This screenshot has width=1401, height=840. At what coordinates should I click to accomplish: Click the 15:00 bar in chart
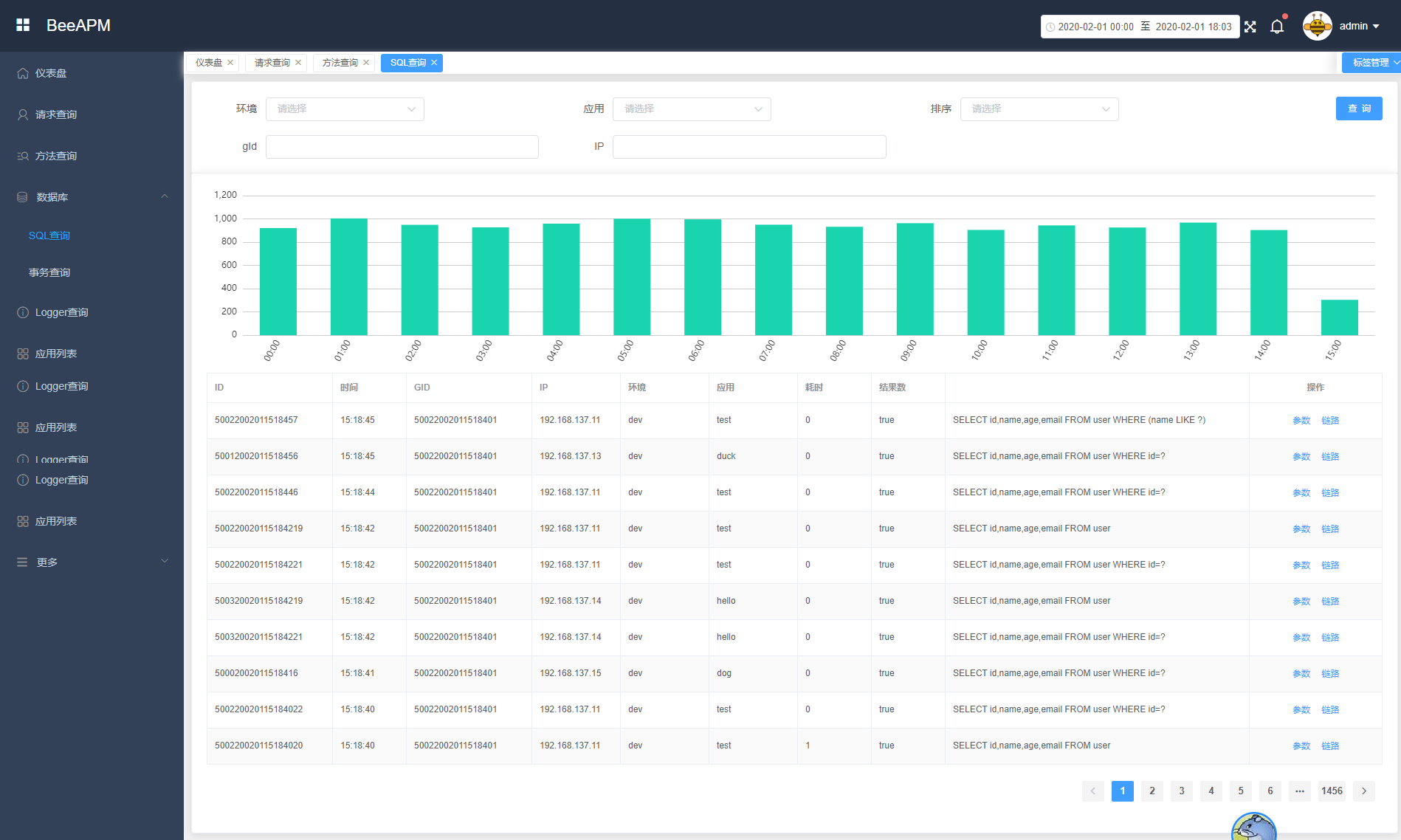[x=1339, y=317]
